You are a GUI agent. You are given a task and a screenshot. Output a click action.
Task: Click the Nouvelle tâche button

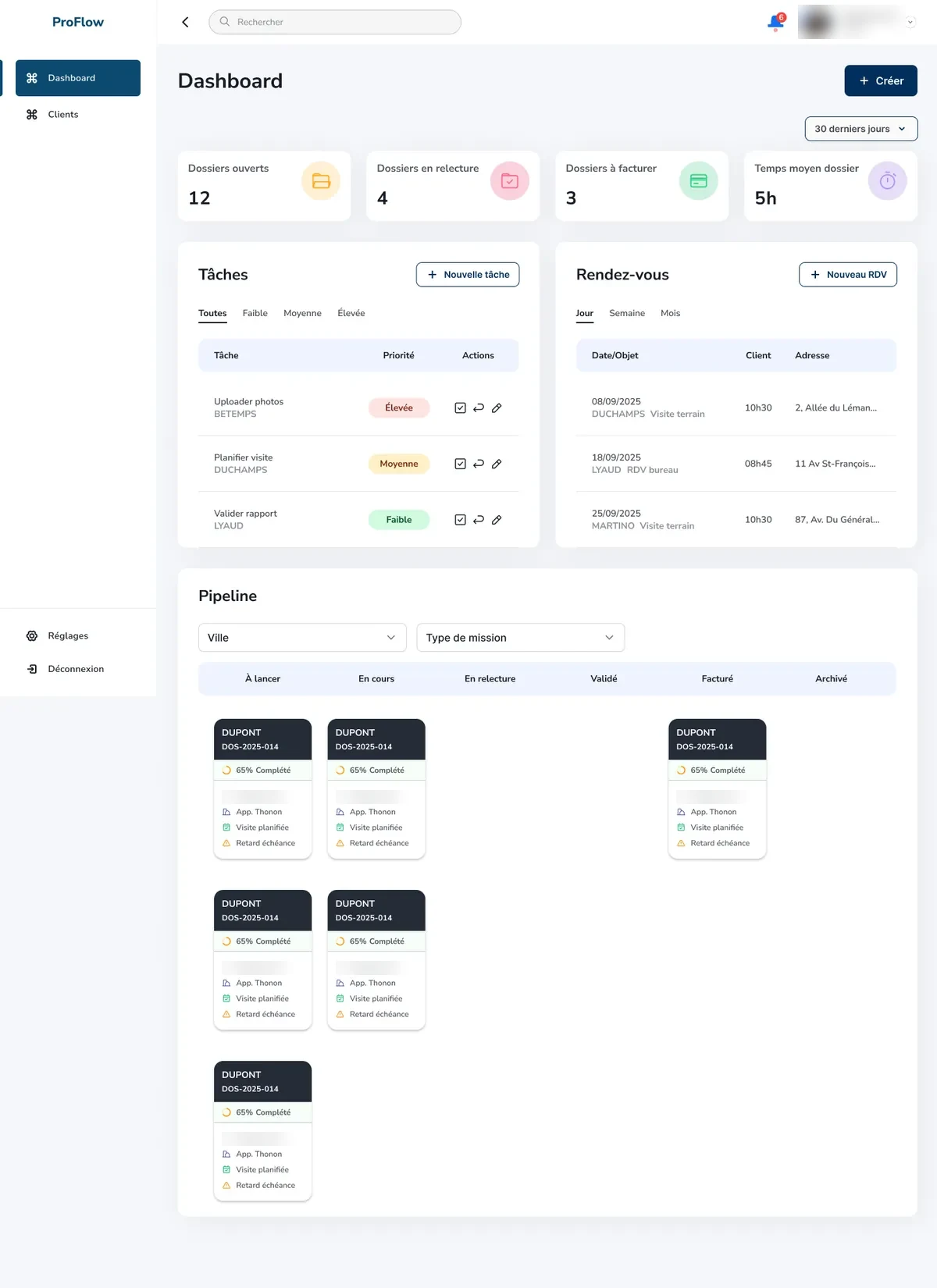point(468,275)
